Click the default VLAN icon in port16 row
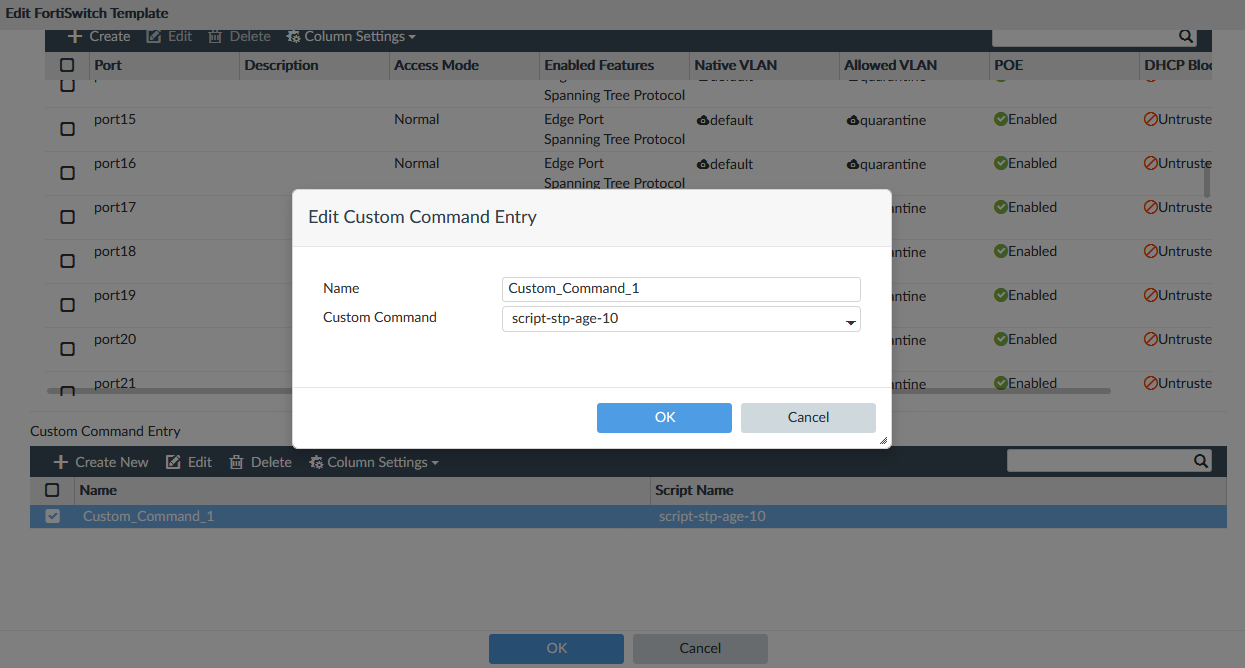The width and height of the screenshot is (1245, 668). tap(703, 164)
